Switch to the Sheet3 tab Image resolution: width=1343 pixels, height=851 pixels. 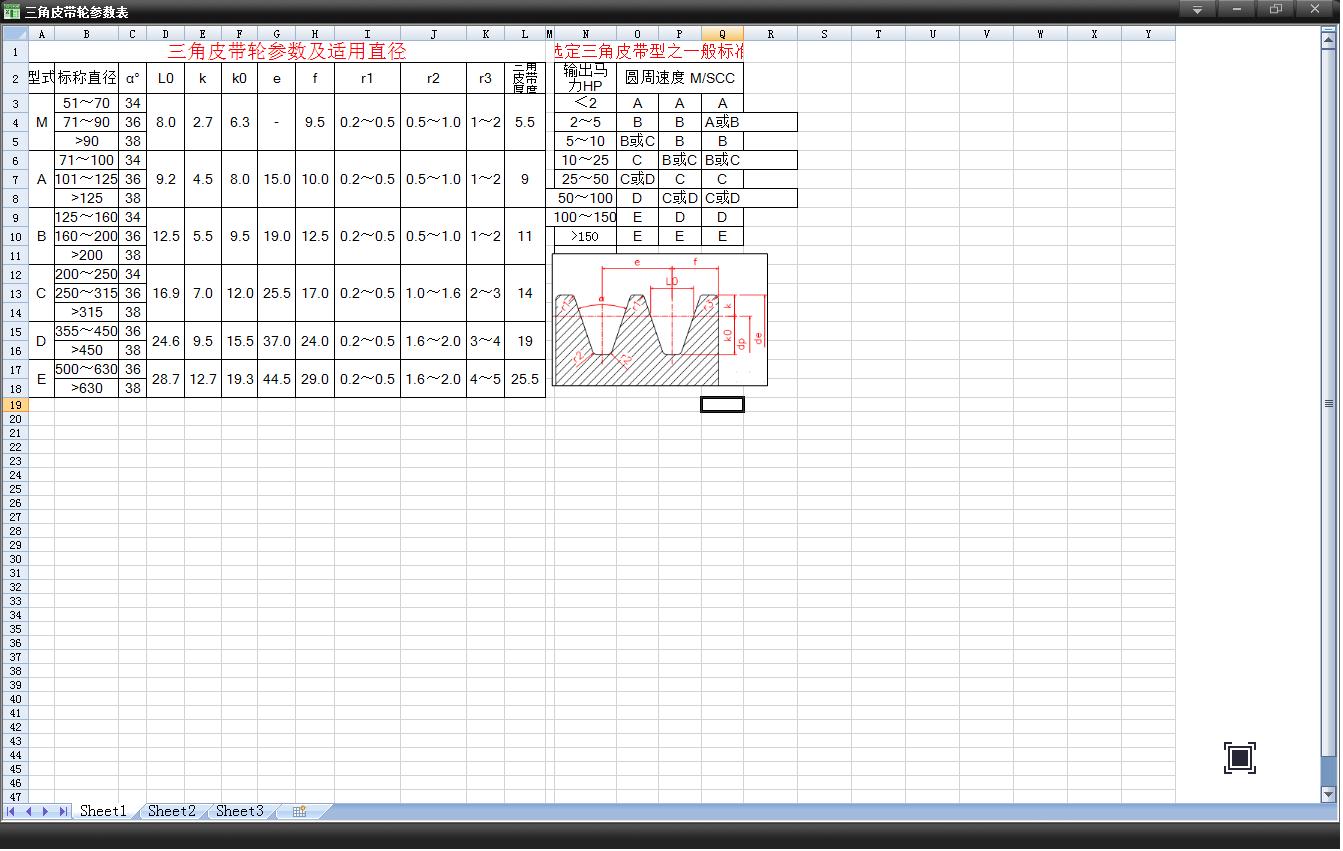239,812
